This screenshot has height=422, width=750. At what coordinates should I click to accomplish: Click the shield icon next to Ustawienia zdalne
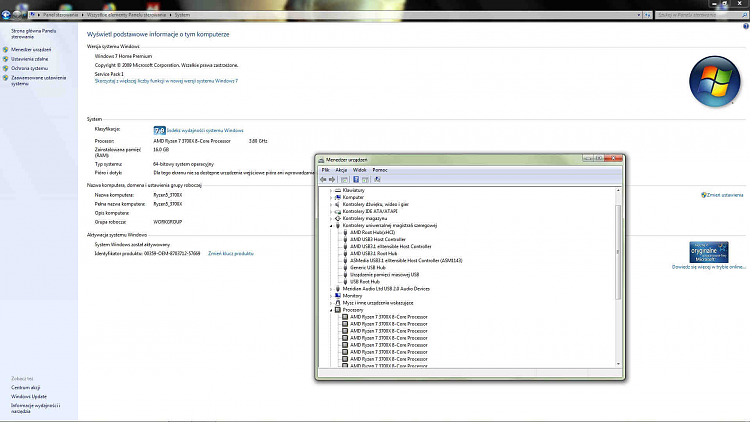(6, 59)
